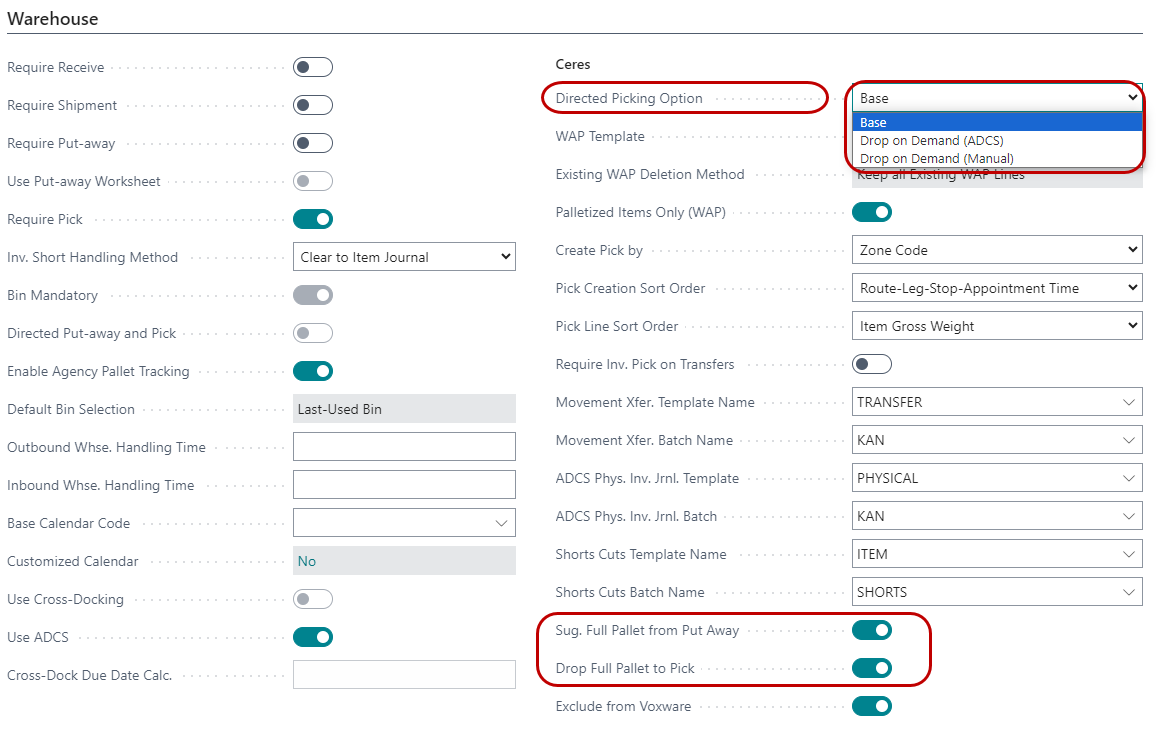Viewport: 1160px width, 747px height.
Task: Turn on Require Shipment switch
Action: 312,105
